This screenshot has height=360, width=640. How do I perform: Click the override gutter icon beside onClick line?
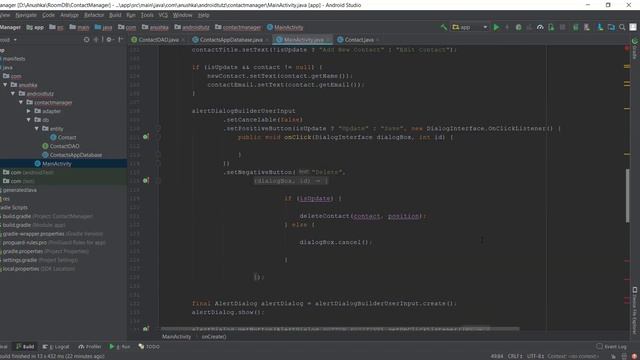(146, 137)
